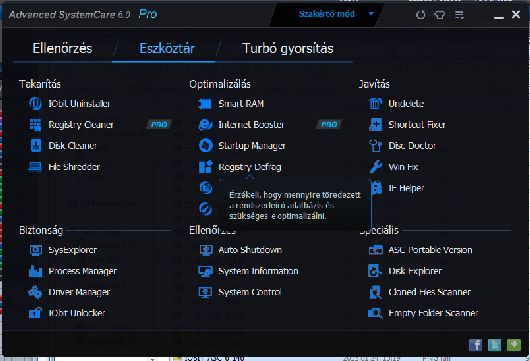Viewport: 530px width, 361px height.
Task: Click the PRO badge beside Registry Cleaner
Action: [x=159, y=125]
